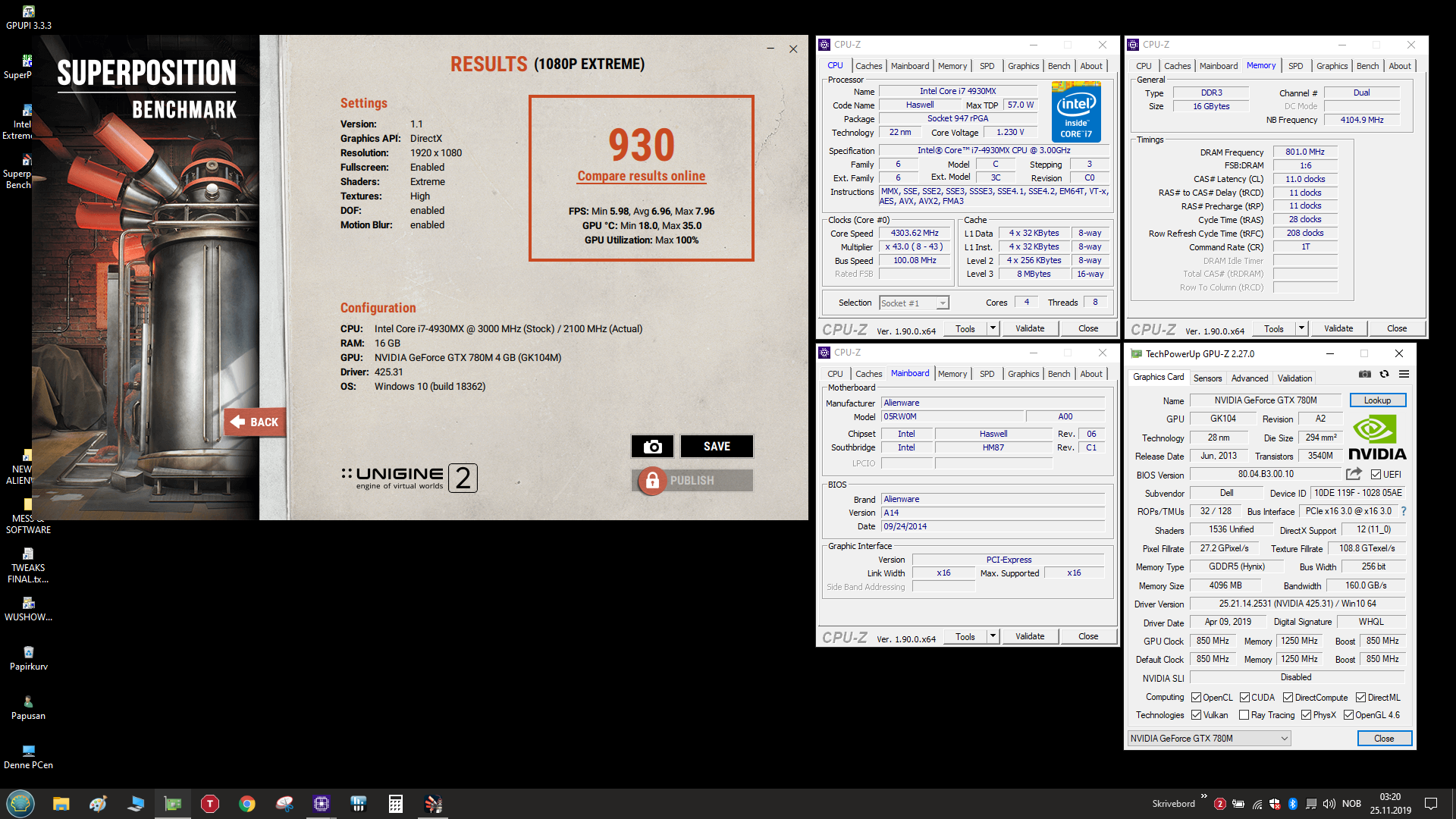Image resolution: width=1456 pixels, height=819 pixels.
Task: Open Tools dropdown arrow in CPU tab window
Action: coord(993,328)
